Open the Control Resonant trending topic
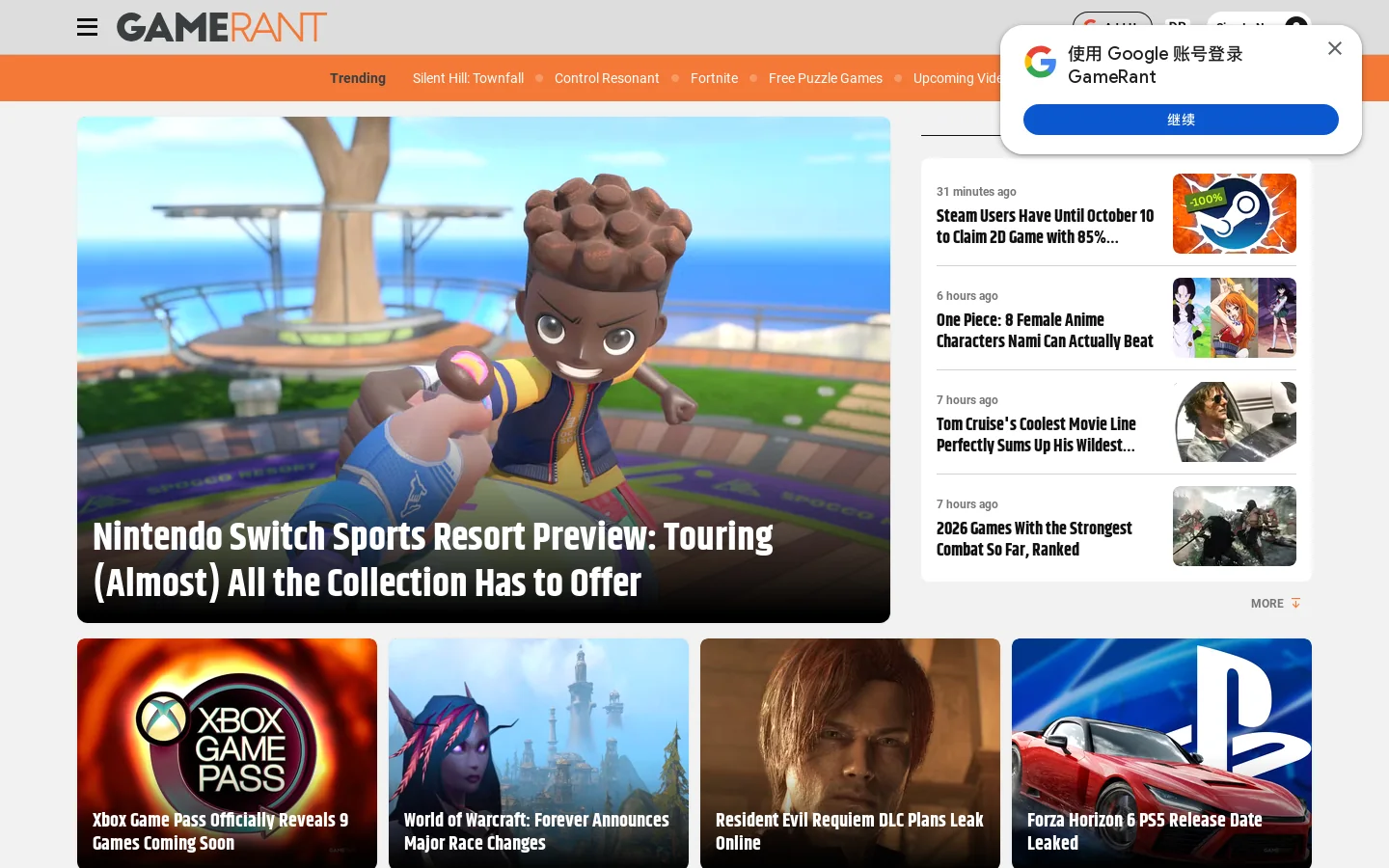 pyautogui.click(x=607, y=78)
